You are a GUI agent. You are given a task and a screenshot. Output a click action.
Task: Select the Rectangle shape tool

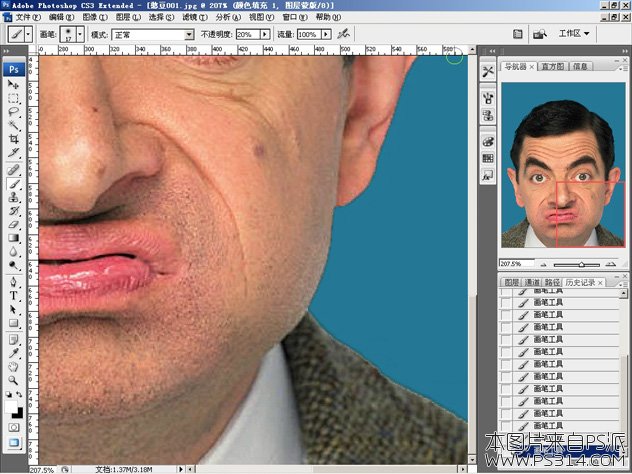pos(14,323)
